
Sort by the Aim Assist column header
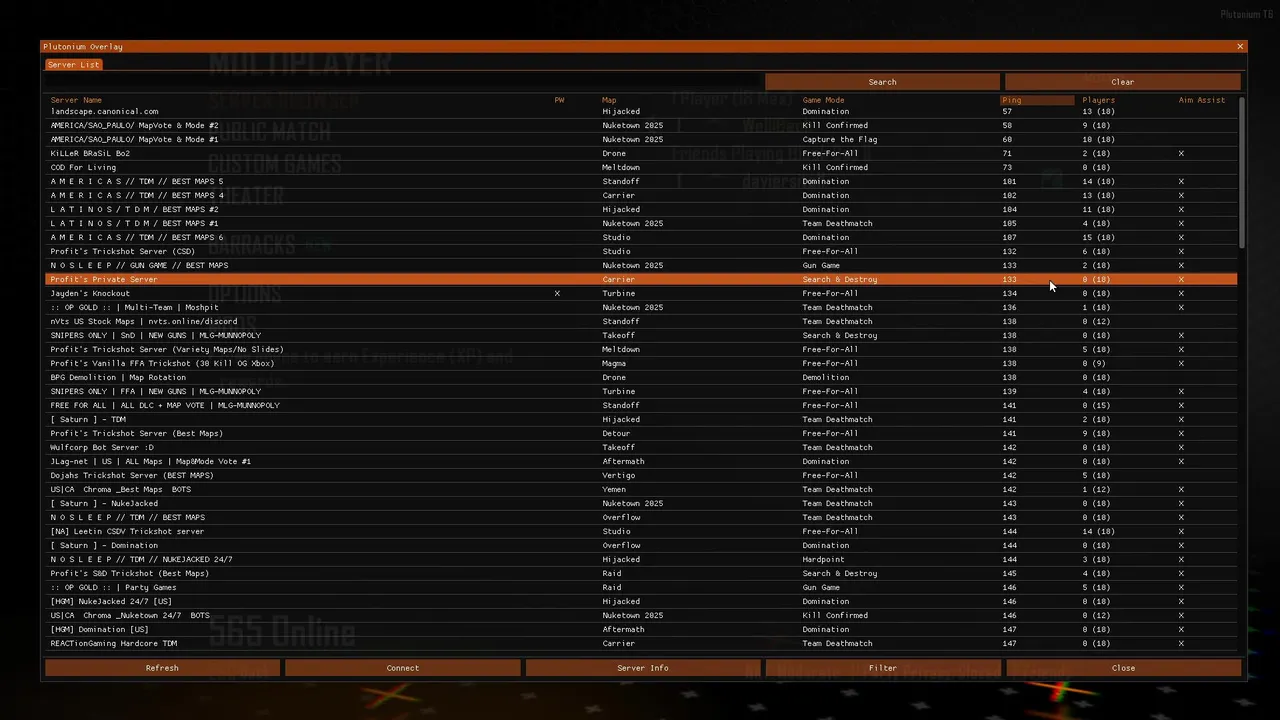1201,100
